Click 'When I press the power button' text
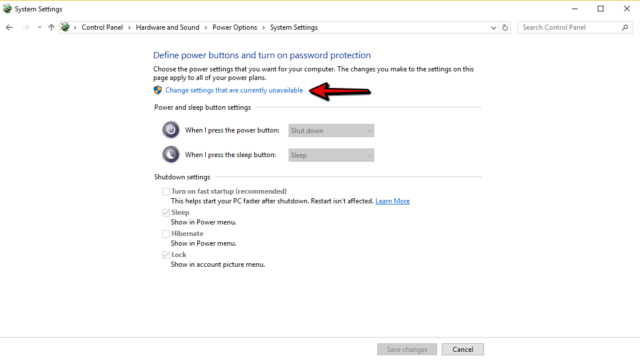The width and height of the screenshot is (640, 361). (x=232, y=130)
